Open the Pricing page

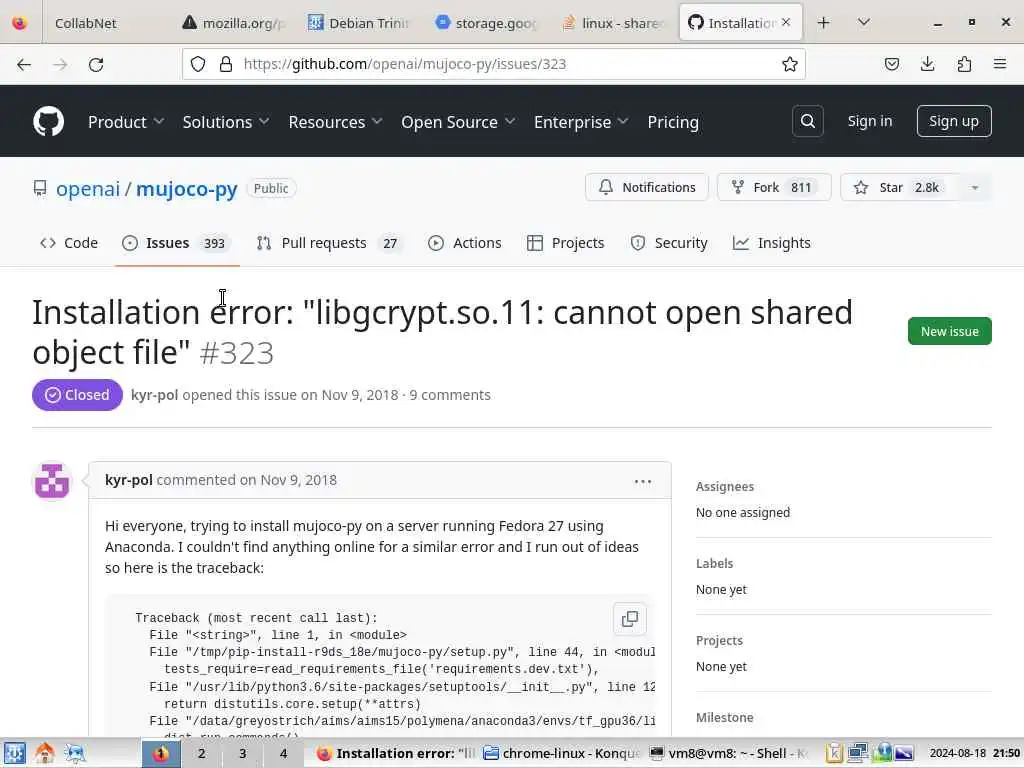point(673,122)
